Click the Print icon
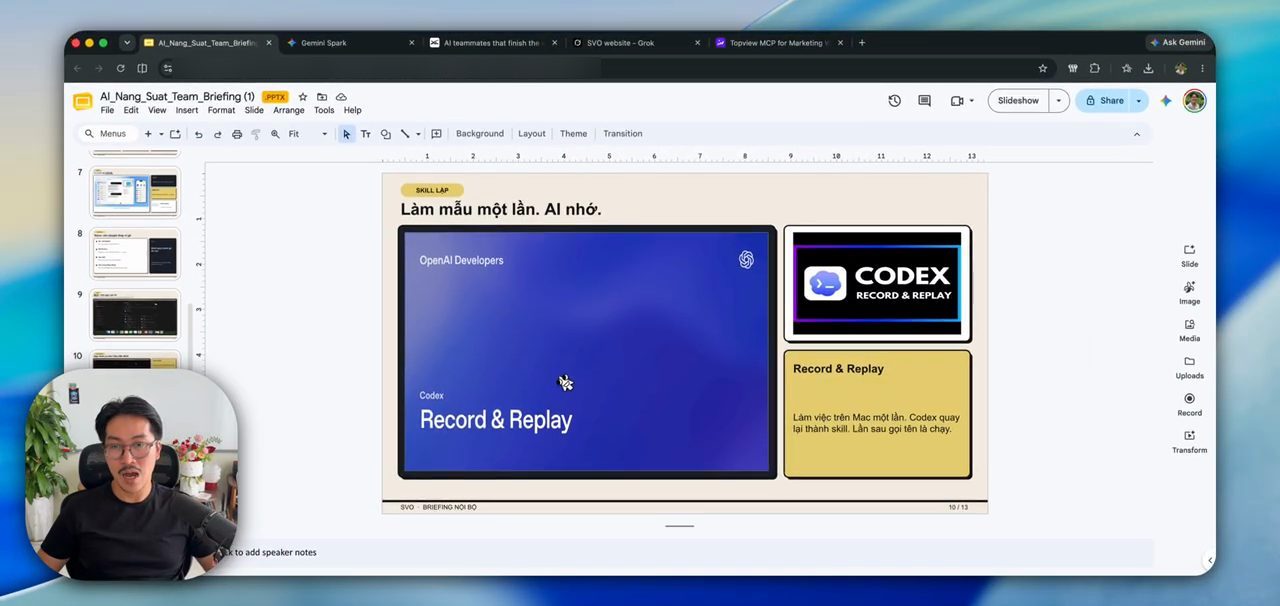 click(237, 134)
